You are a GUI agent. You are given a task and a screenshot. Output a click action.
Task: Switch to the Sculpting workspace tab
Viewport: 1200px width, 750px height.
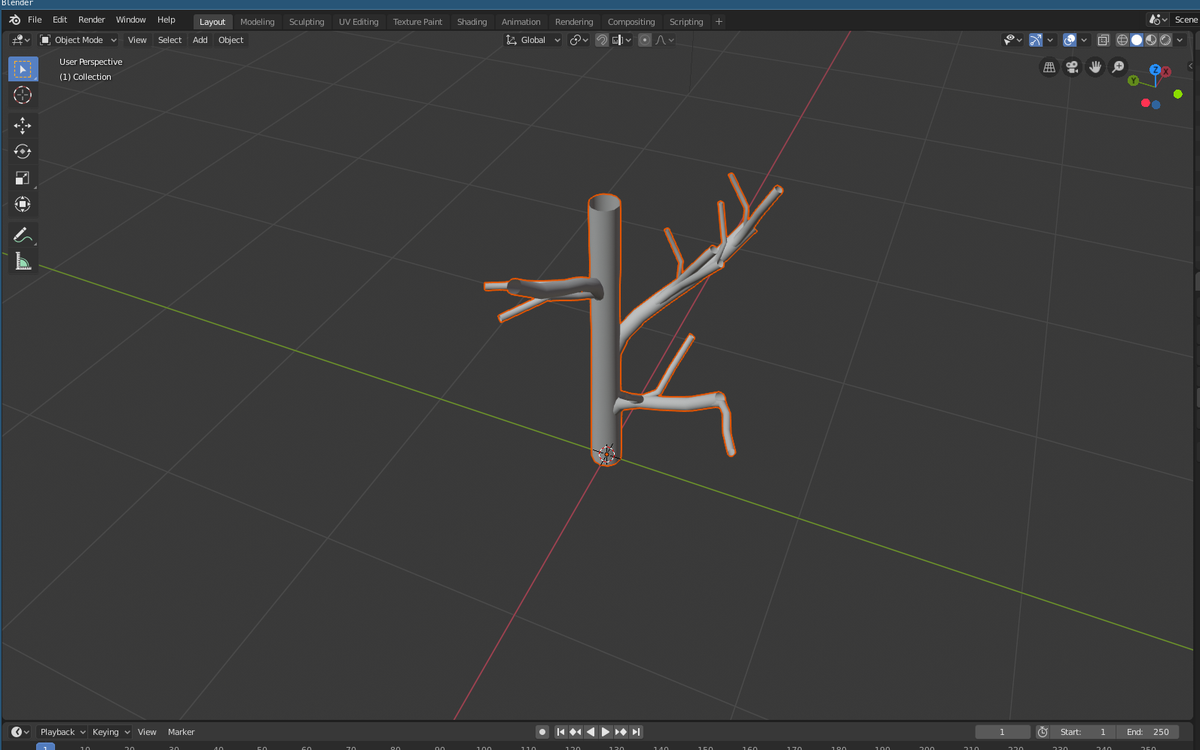pos(306,21)
